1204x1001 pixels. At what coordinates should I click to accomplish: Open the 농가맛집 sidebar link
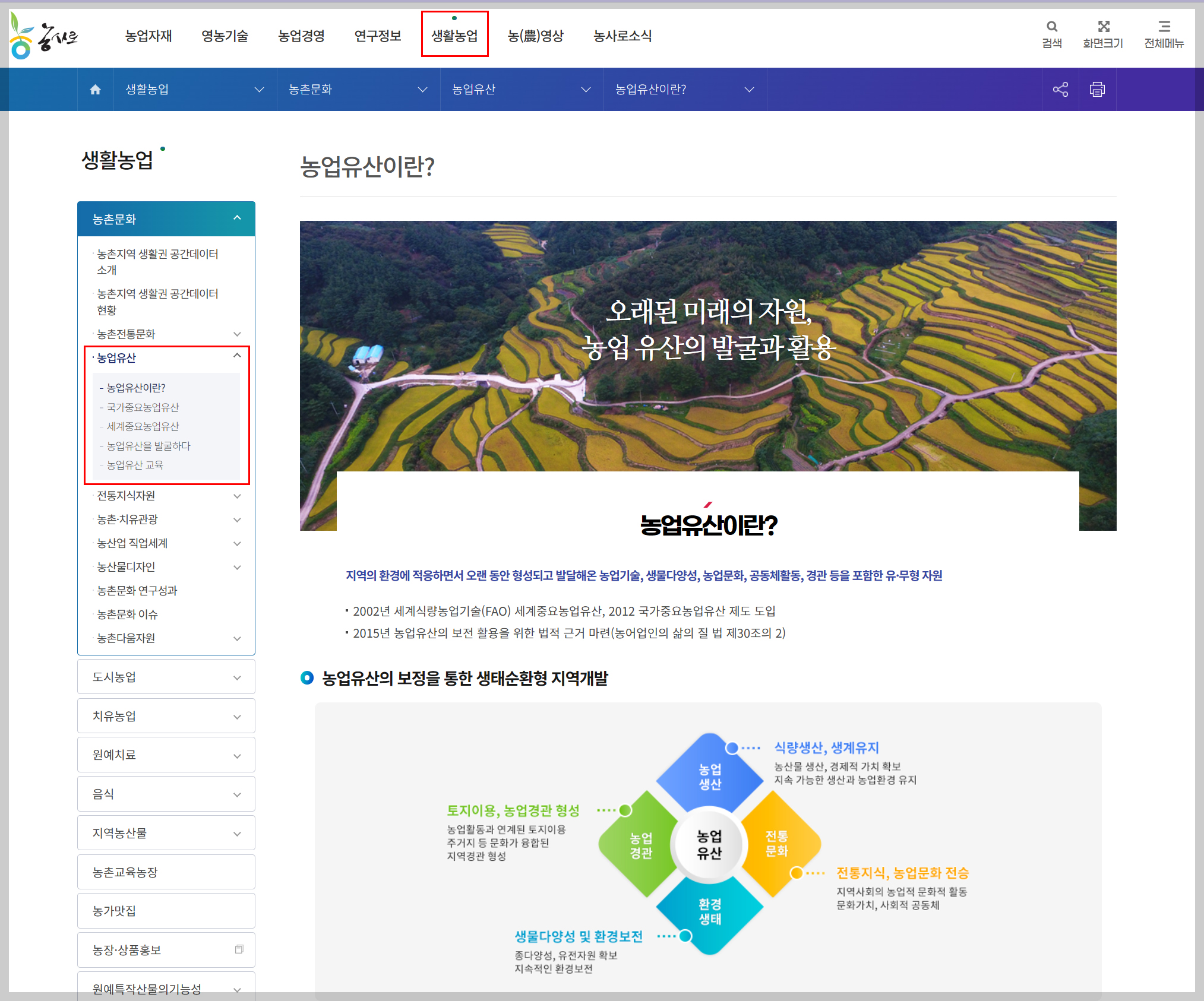(x=166, y=911)
